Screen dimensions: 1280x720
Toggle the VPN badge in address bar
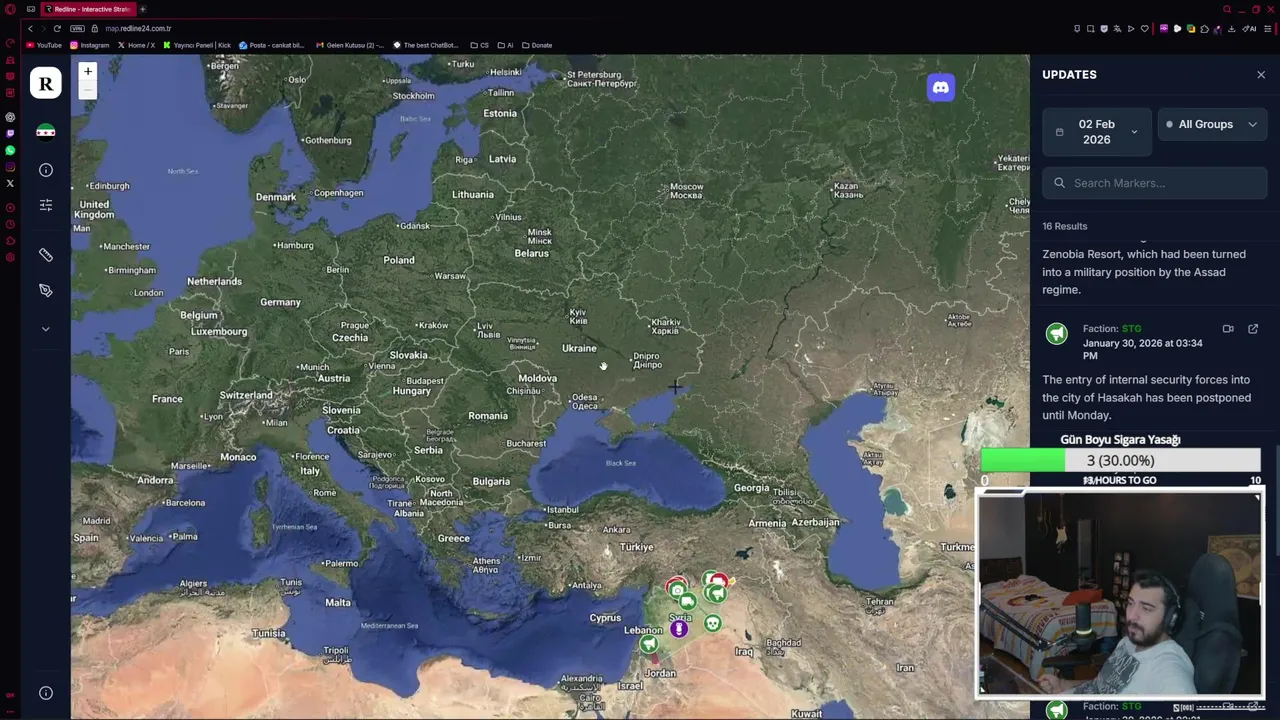pos(77,28)
